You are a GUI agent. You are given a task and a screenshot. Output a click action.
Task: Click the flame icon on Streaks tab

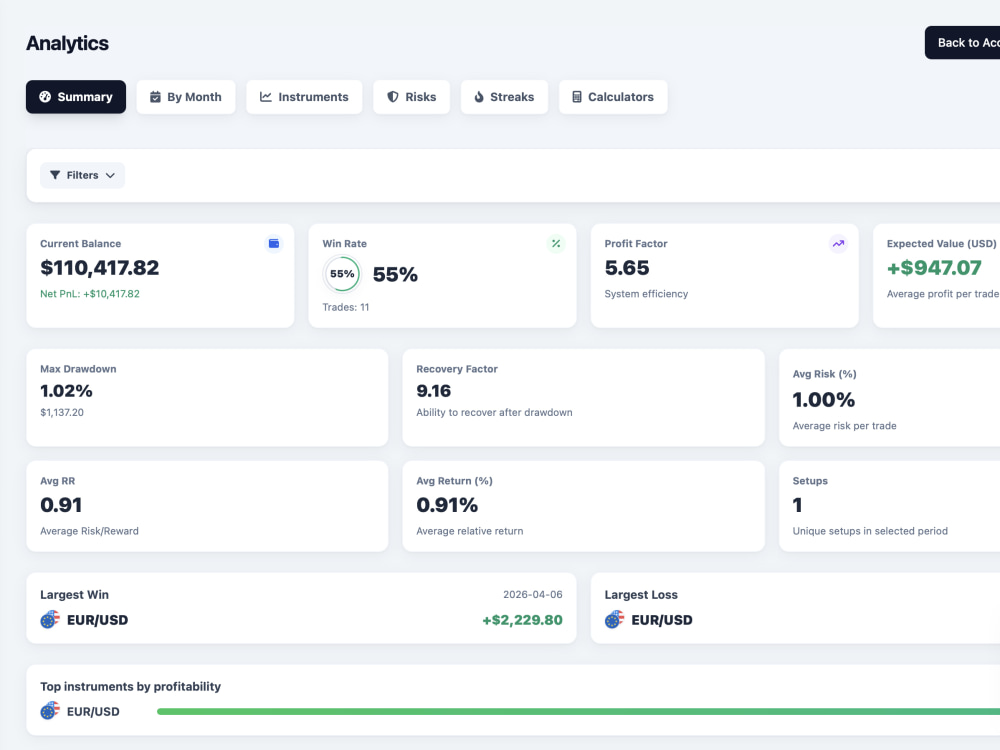pos(479,97)
